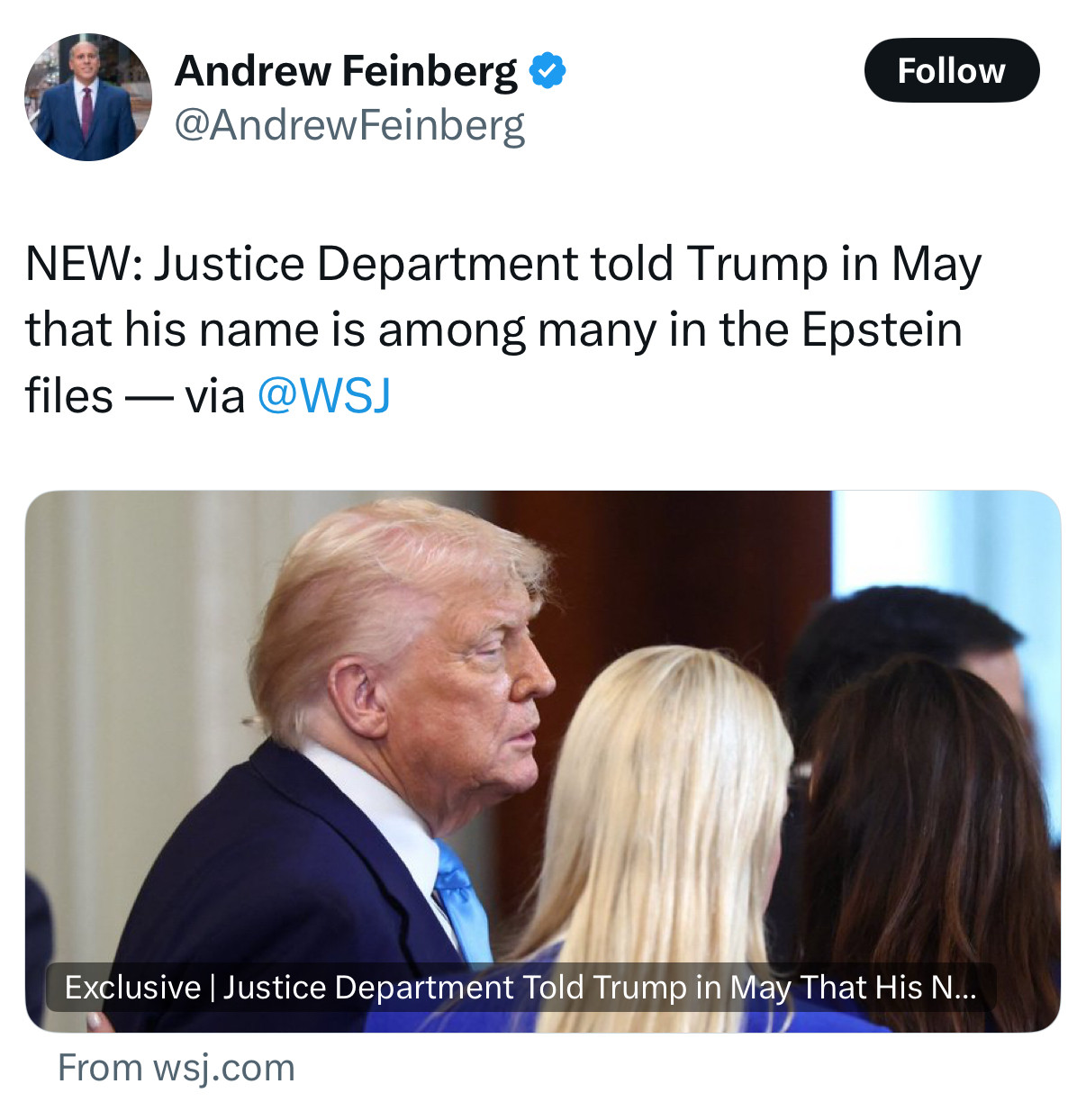This screenshot has height=1120, width=1086.
Task: Open the WSJ article preview image
Action: 543,761
